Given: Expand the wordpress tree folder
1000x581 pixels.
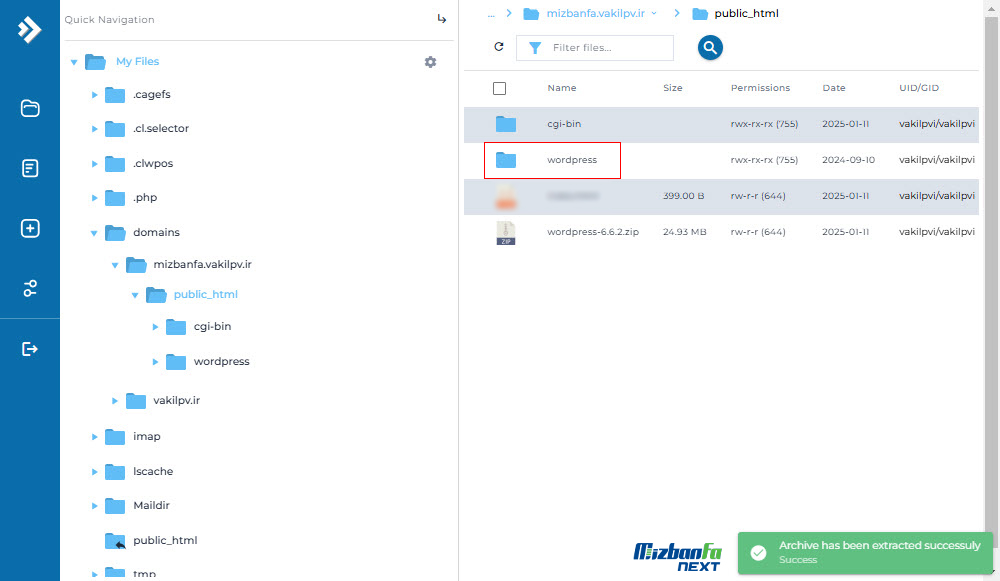Looking at the screenshot, I should [155, 362].
